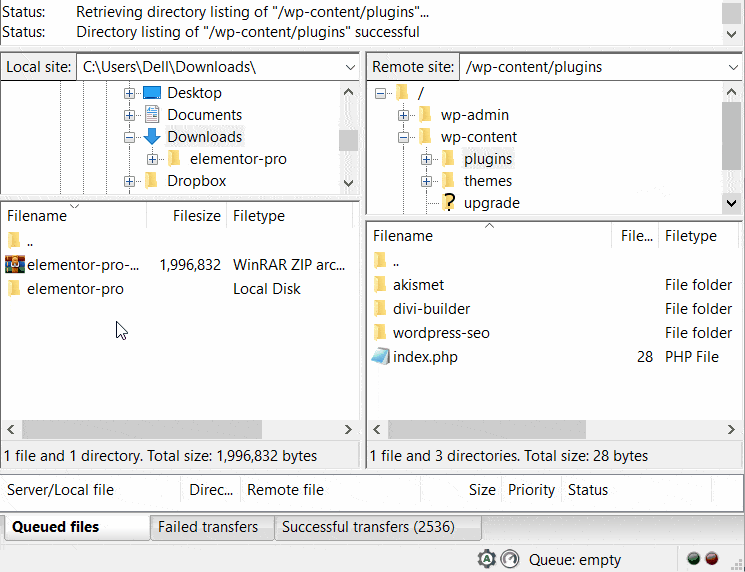Select the index.php file name
745x572 pixels.
click(425, 357)
